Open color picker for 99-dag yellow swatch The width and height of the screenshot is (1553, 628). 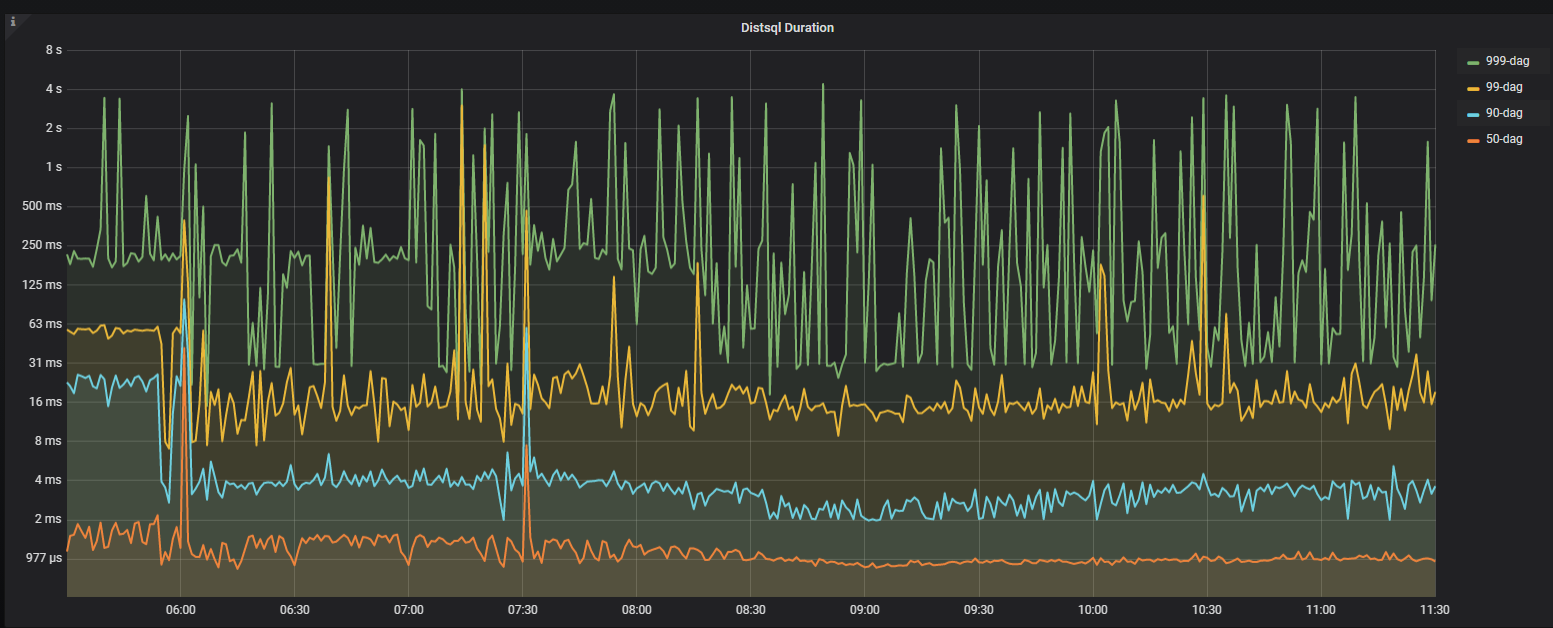[x=1473, y=88]
